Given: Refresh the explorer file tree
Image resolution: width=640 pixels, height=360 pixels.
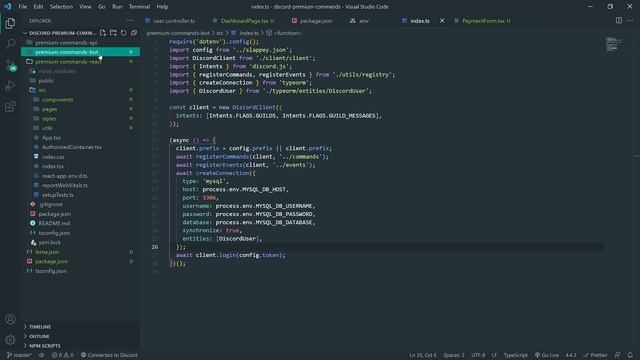Looking at the screenshot, I should [123, 33].
